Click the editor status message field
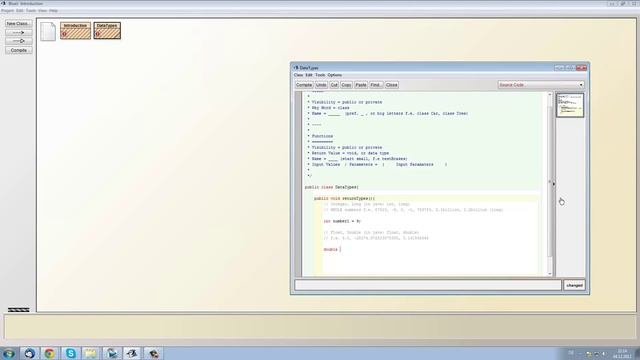Image resolution: width=640 pixels, height=360 pixels. pyautogui.click(x=428, y=285)
